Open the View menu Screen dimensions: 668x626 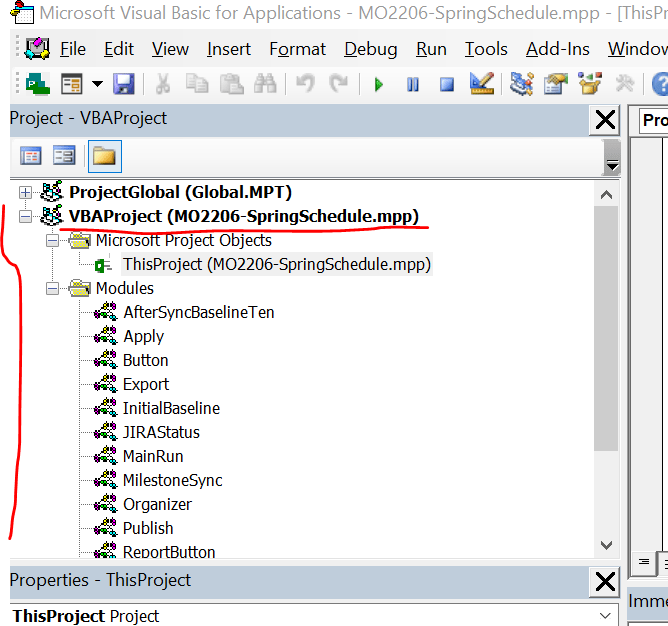tap(170, 49)
